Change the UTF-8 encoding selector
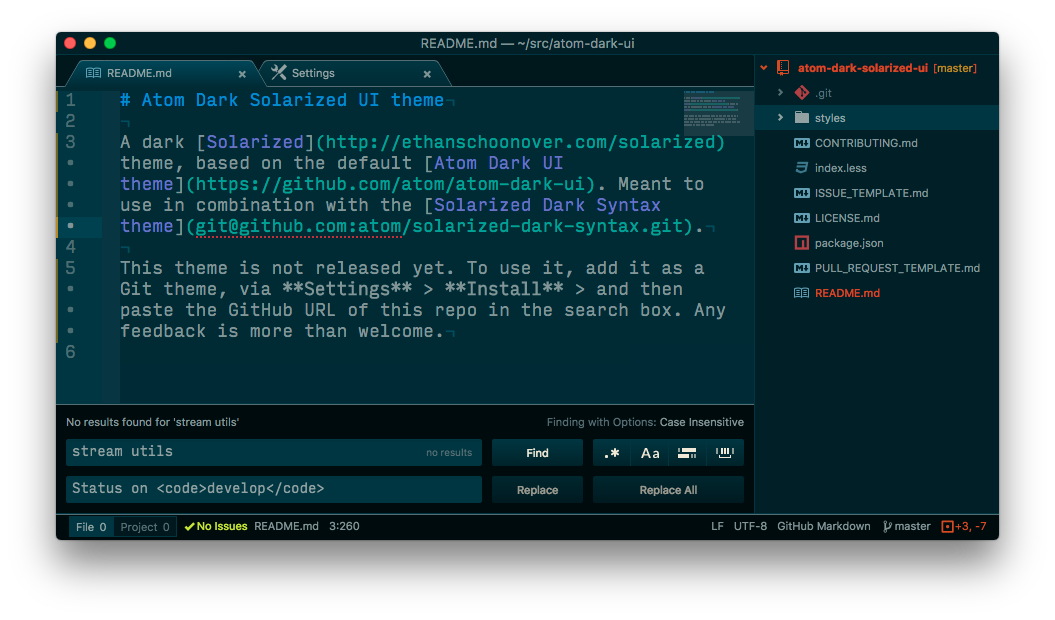Screen dimensions: 1055x620 pyautogui.click(x=750, y=526)
